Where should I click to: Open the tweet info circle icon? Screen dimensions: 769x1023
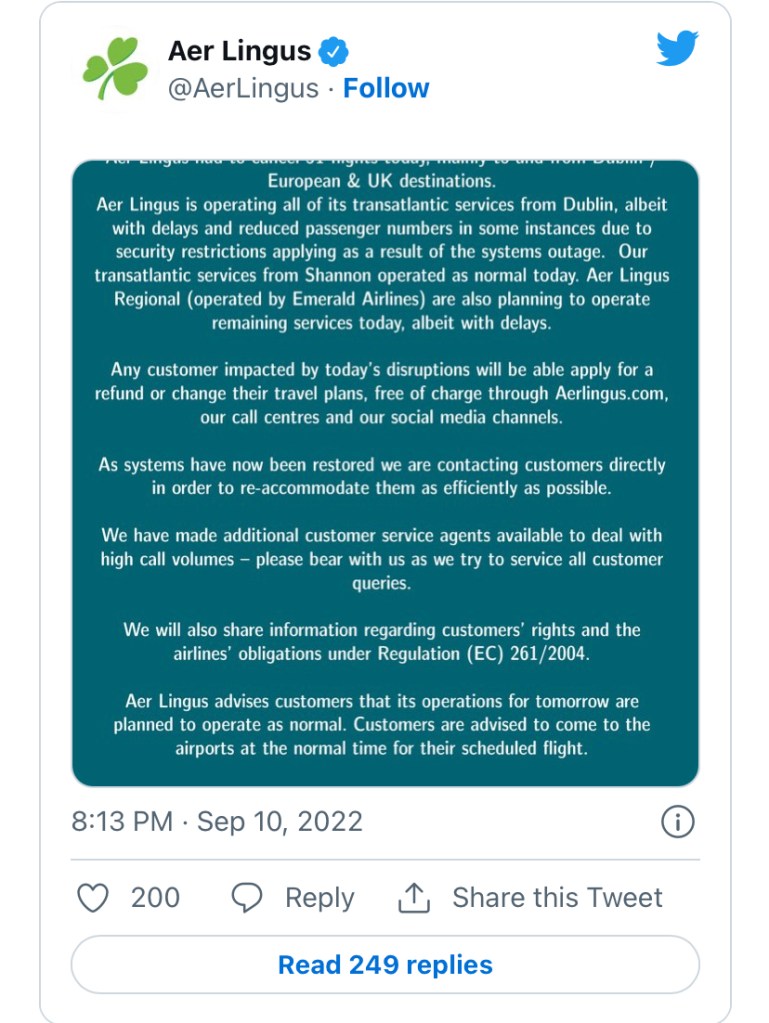pyautogui.click(x=678, y=822)
